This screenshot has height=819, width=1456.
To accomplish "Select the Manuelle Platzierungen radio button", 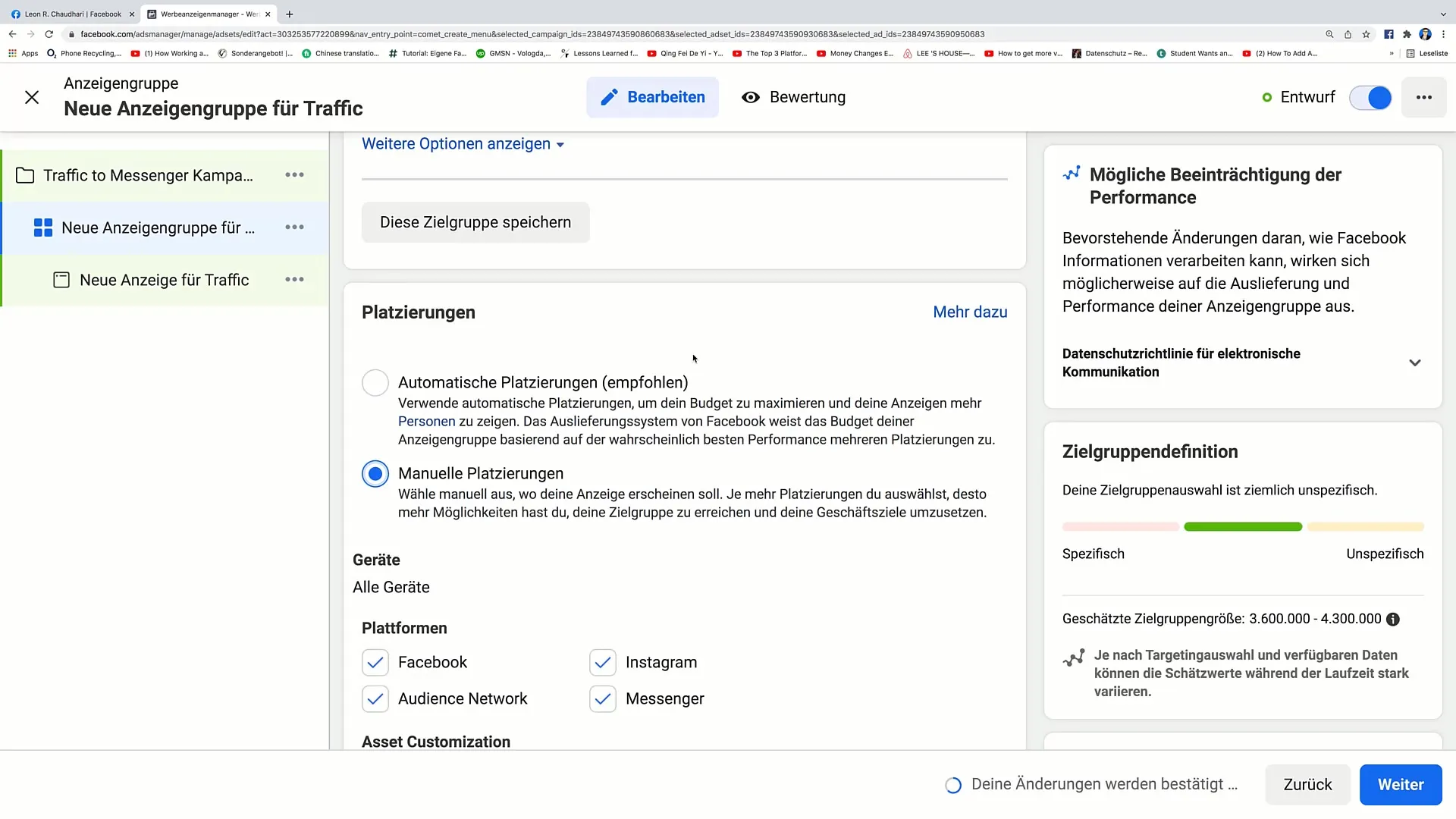I will click(375, 473).
